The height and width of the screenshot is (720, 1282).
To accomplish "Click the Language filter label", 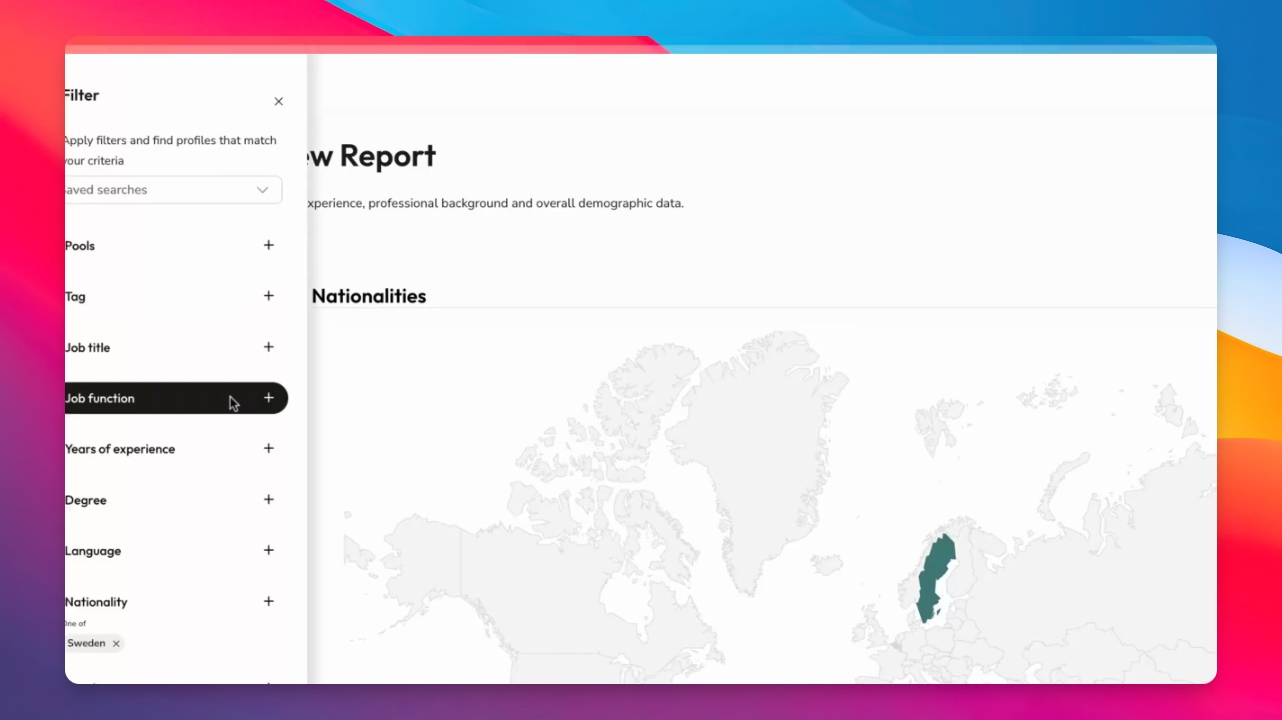I will click(92, 551).
